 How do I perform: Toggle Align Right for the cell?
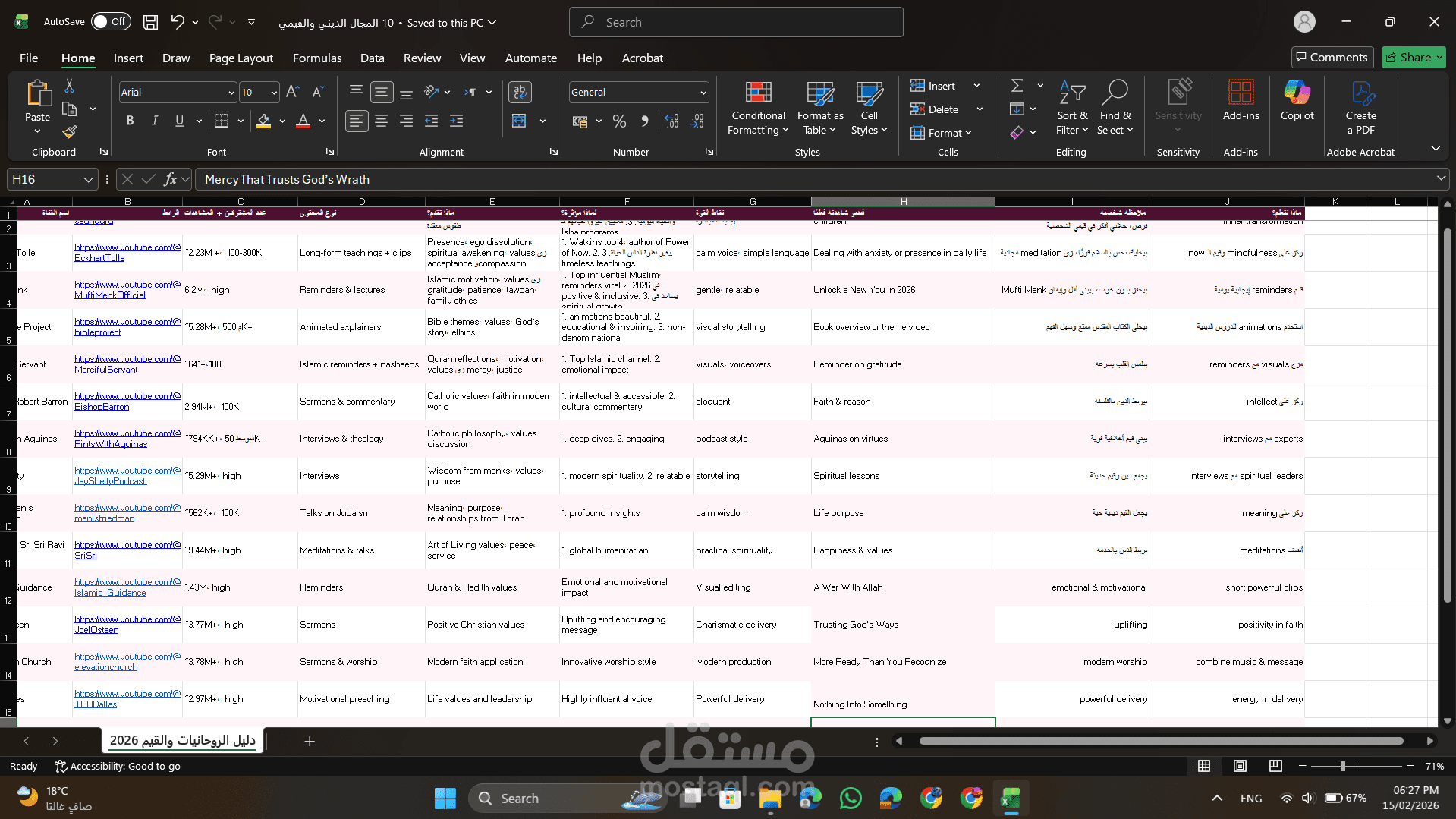click(x=406, y=121)
